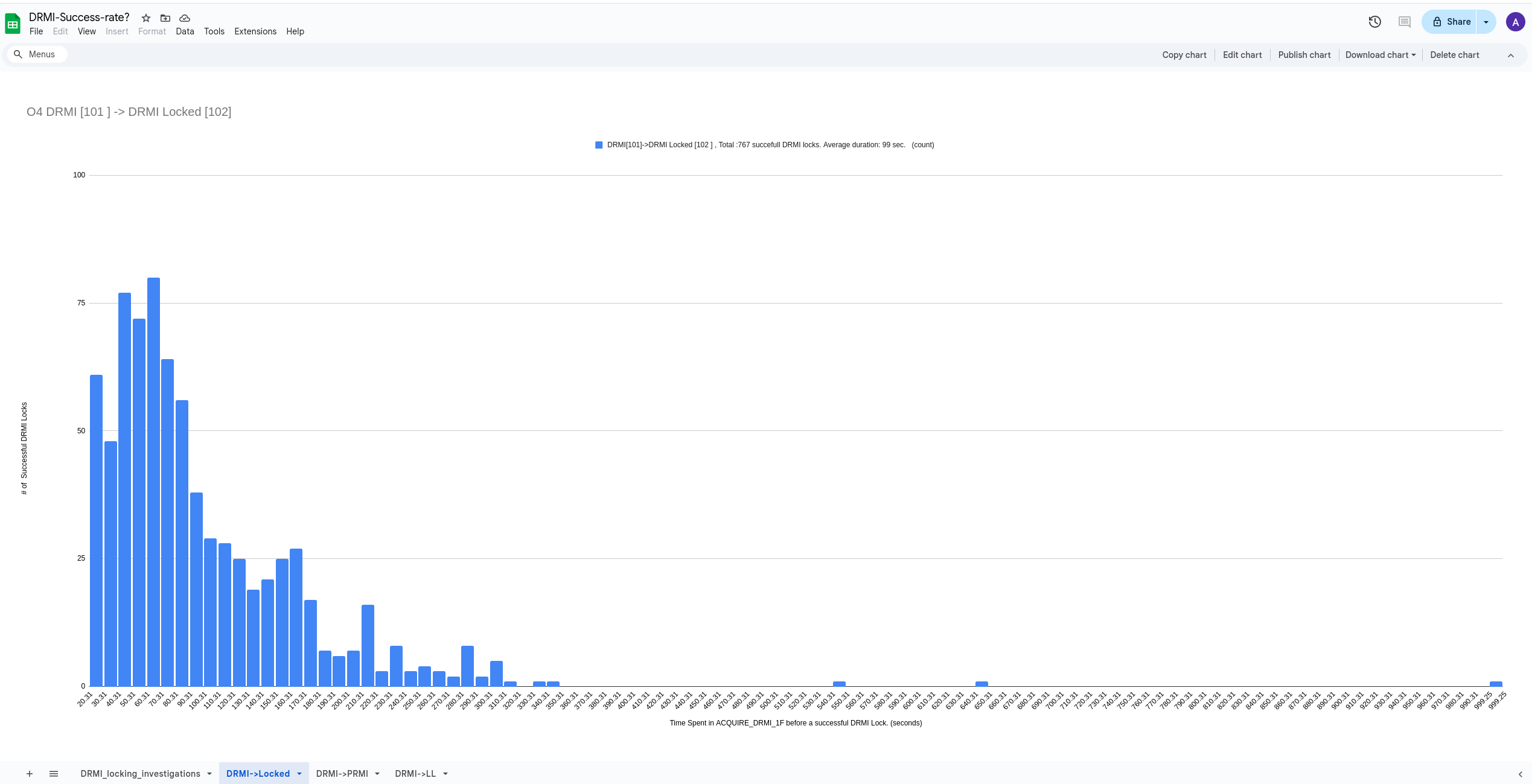Viewport: 1532px width, 784px height.
Task: Open the Download chart dropdown
Action: (x=1380, y=55)
